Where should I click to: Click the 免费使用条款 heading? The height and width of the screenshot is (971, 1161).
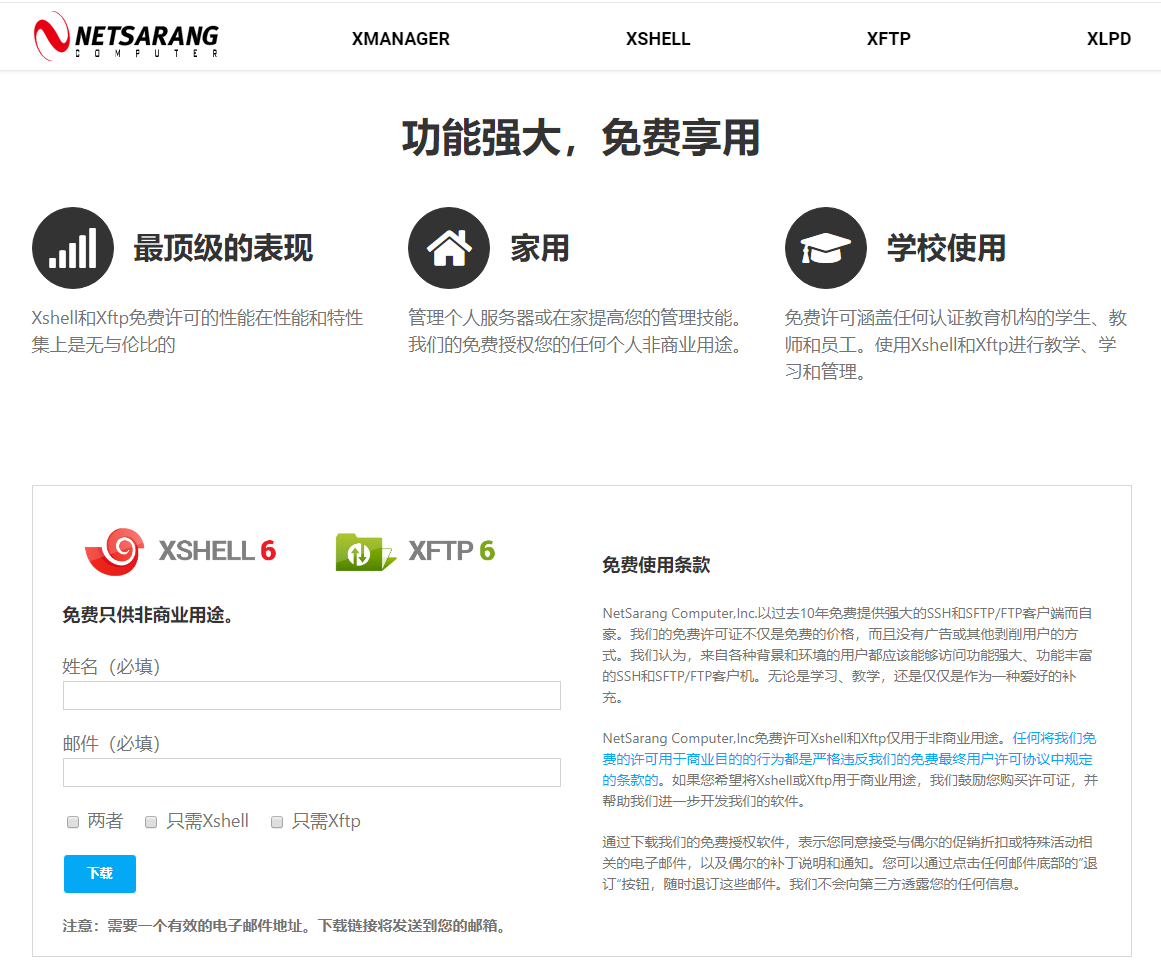pos(656,565)
